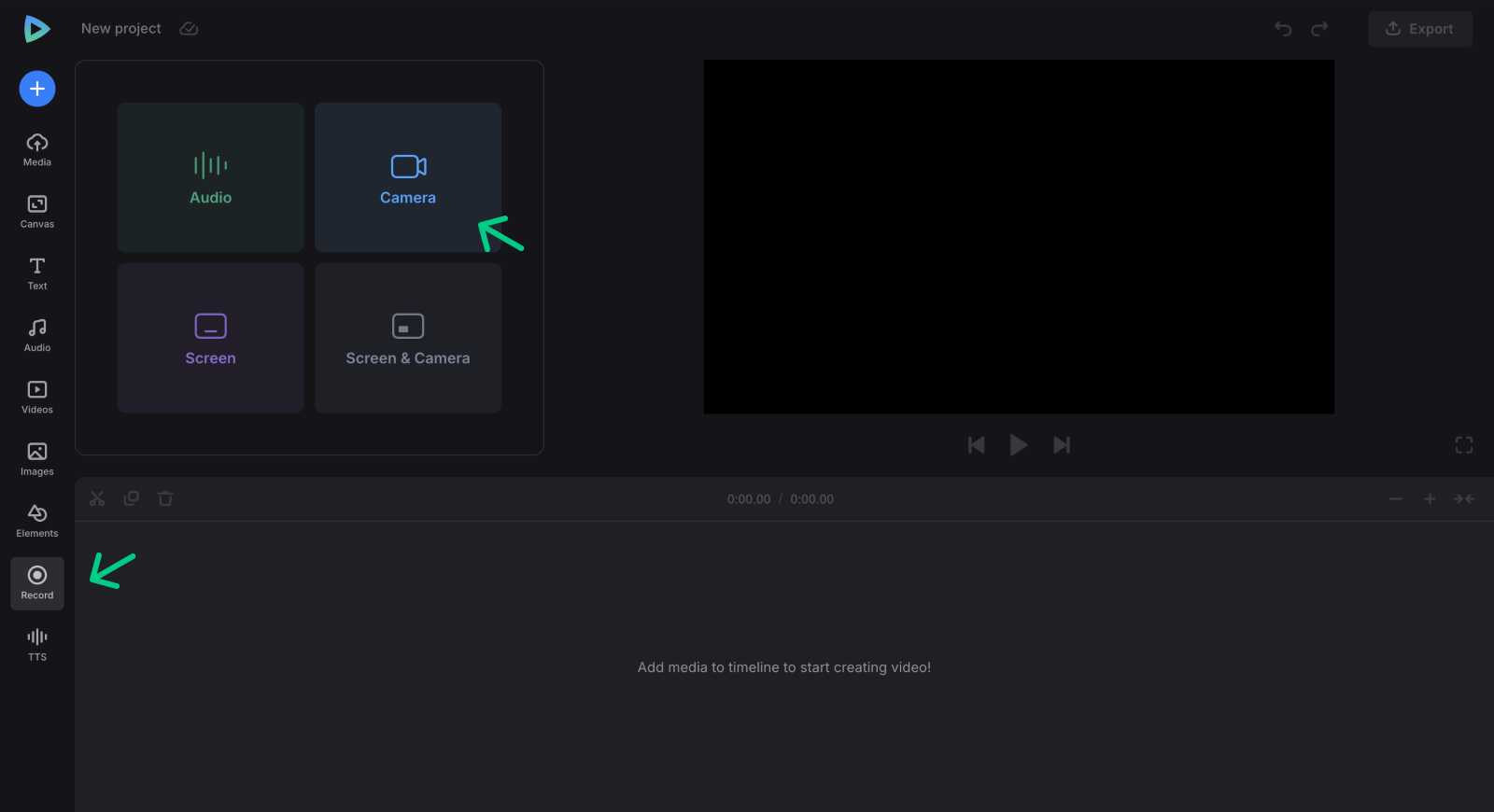Image resolution: width=1494 pixels, height=812 pixels.
Task: Click the app logo icon
Action: click(36, 29)
